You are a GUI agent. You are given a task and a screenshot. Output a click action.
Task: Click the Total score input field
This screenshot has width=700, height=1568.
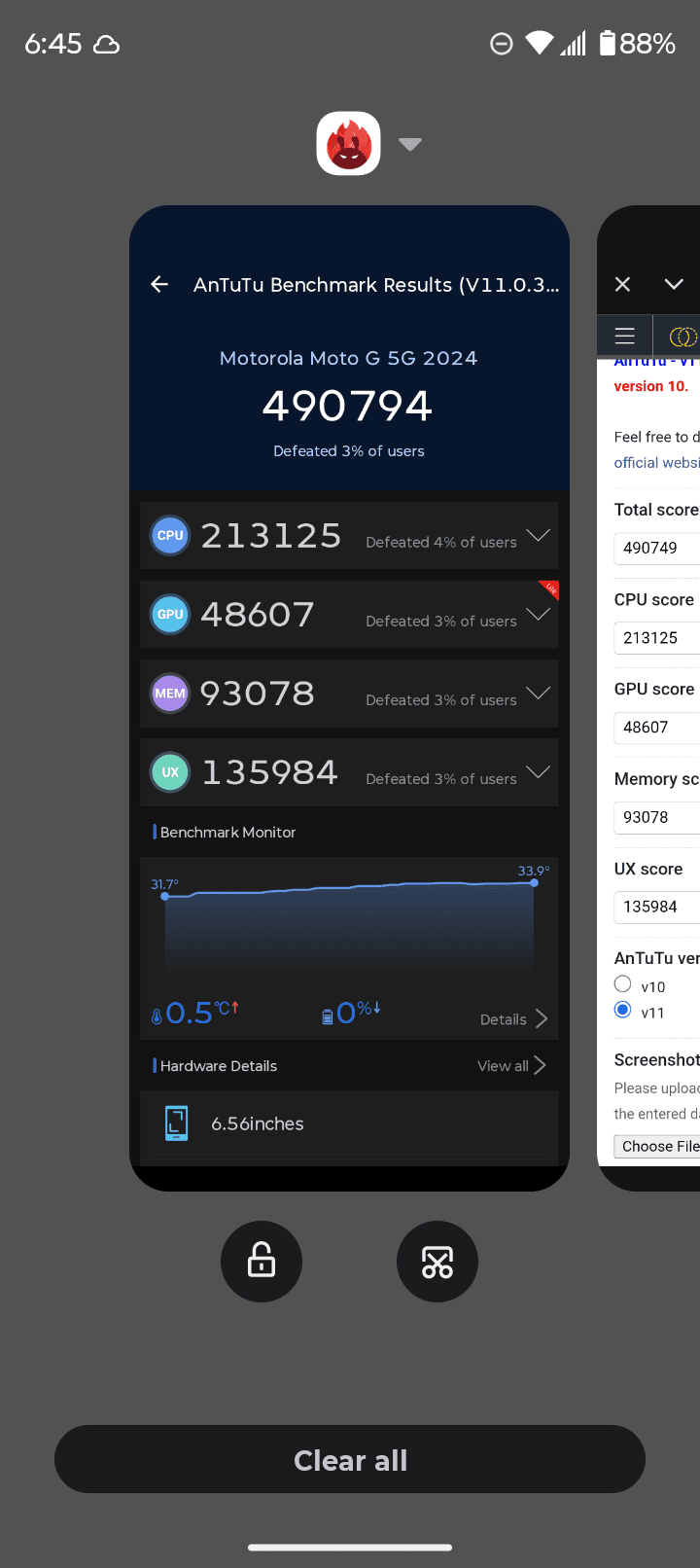pos(656,548)
